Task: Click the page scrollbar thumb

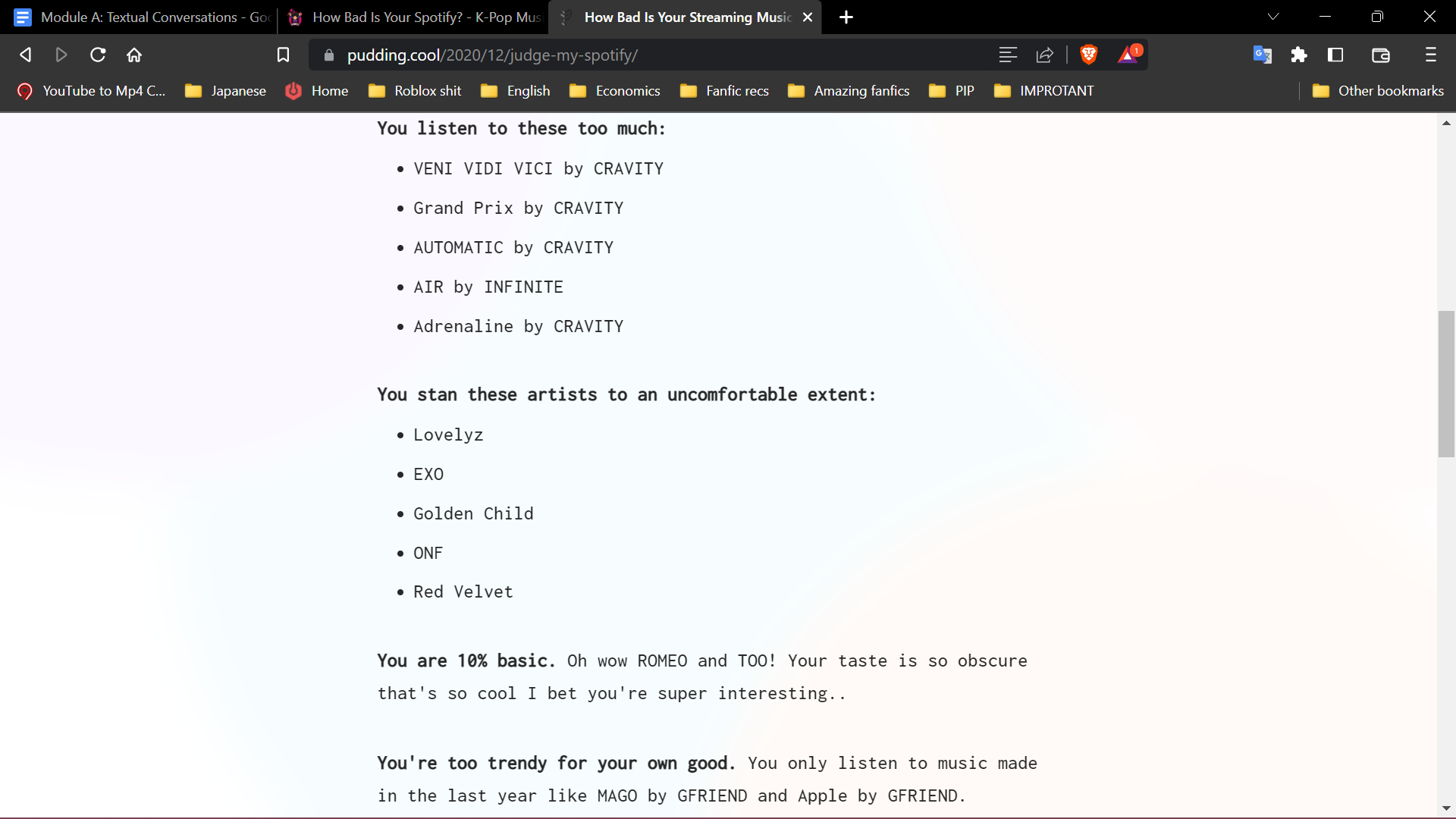Action: pyautogui.click(x=1446, y=384)
